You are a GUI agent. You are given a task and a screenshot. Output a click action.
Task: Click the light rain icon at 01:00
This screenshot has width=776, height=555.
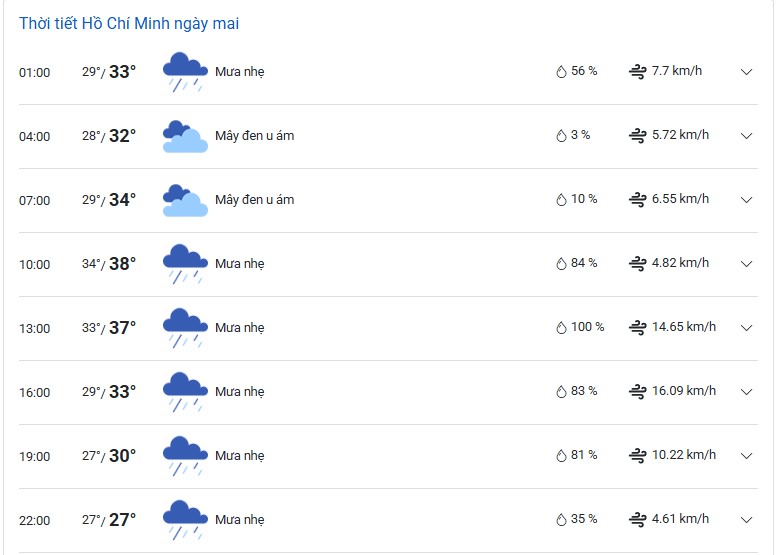185,72
